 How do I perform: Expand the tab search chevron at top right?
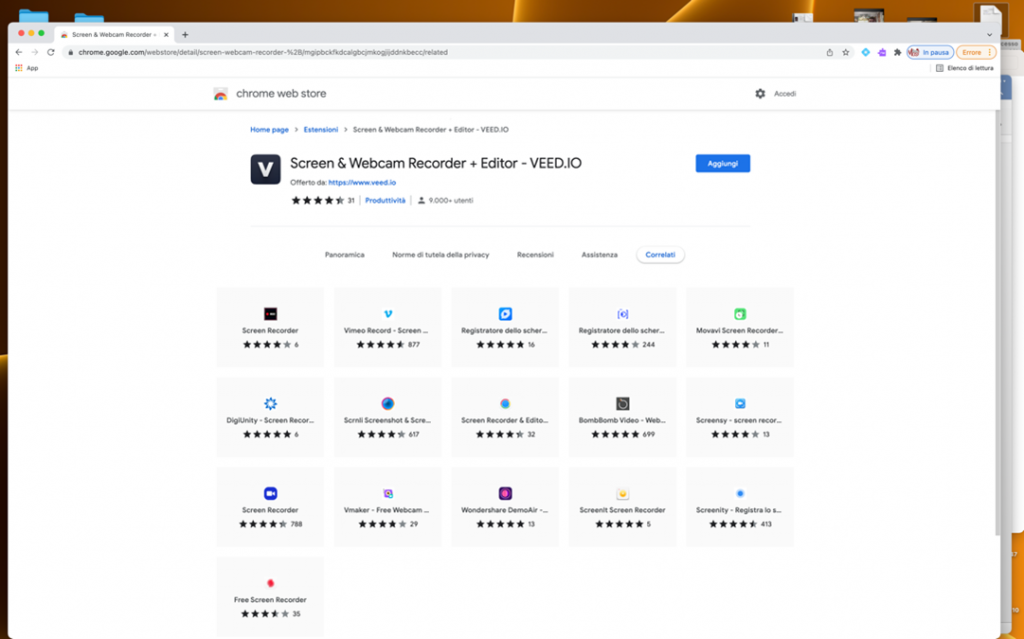[x=989, y=35]
